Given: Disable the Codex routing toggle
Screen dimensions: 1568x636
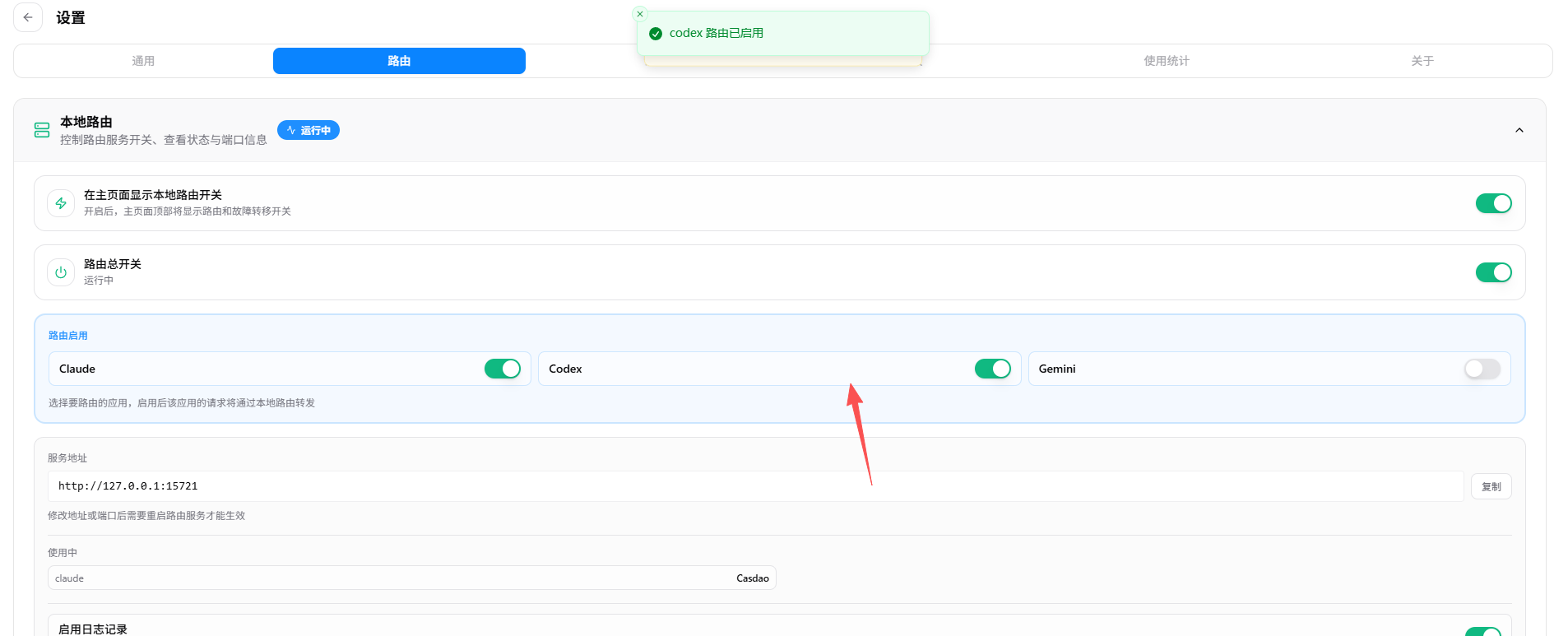Looking at the screenshot, I should (993, 369).
